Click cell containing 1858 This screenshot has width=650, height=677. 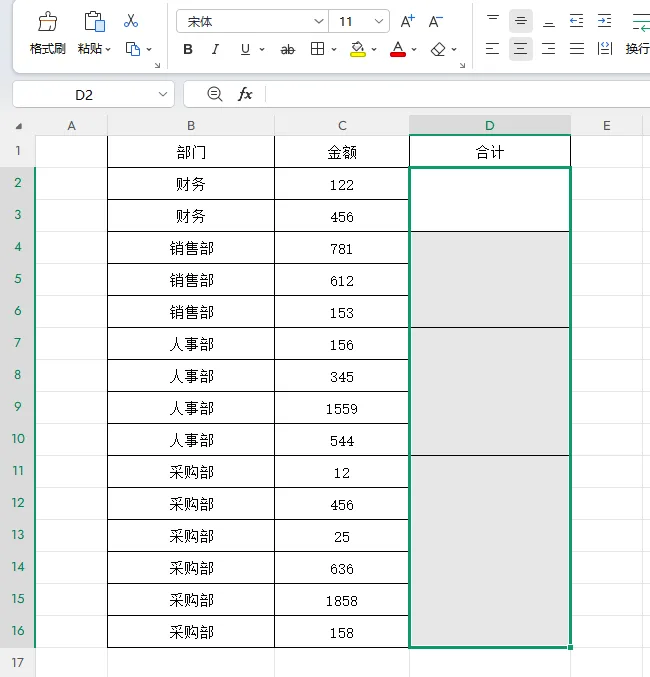pyautogui.click(x=342, y=600)
